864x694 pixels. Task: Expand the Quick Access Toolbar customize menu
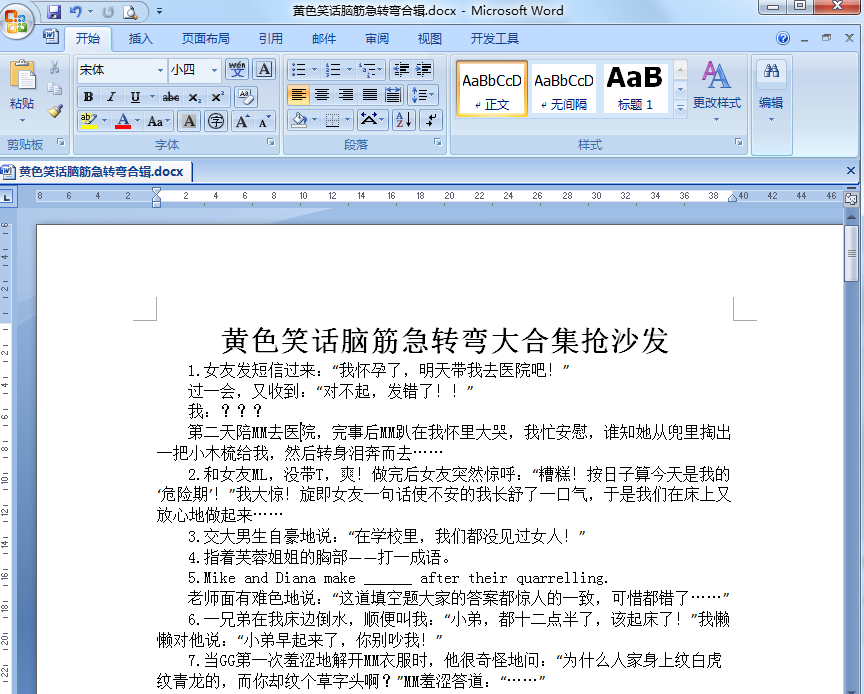click(160, 11)
